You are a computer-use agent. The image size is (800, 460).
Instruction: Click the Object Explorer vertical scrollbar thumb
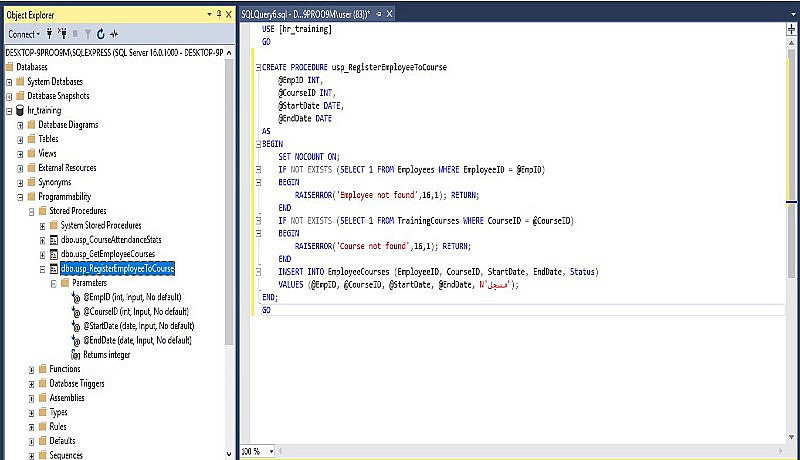click(x=229, y=204)
